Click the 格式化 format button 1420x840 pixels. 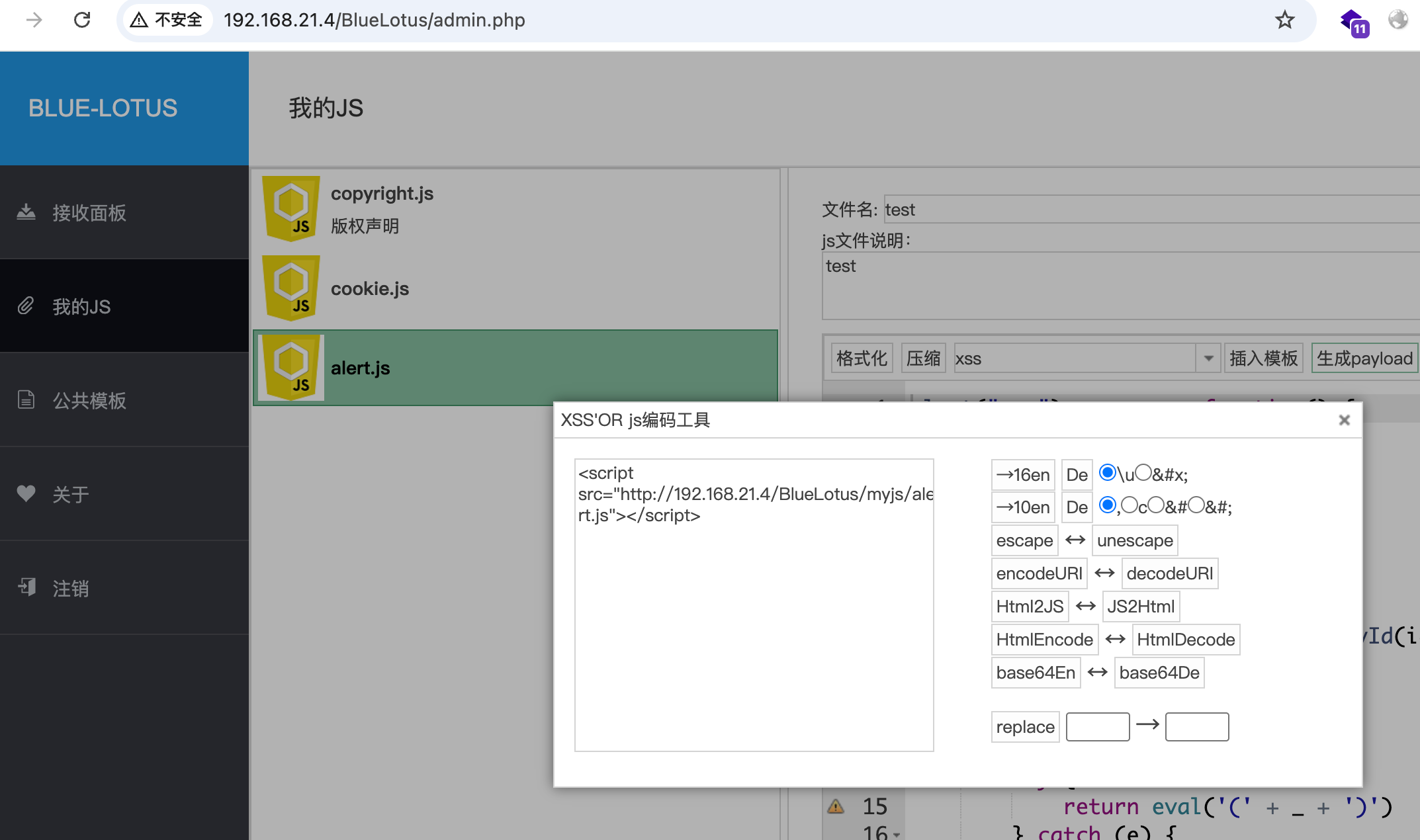click(862, 358)
